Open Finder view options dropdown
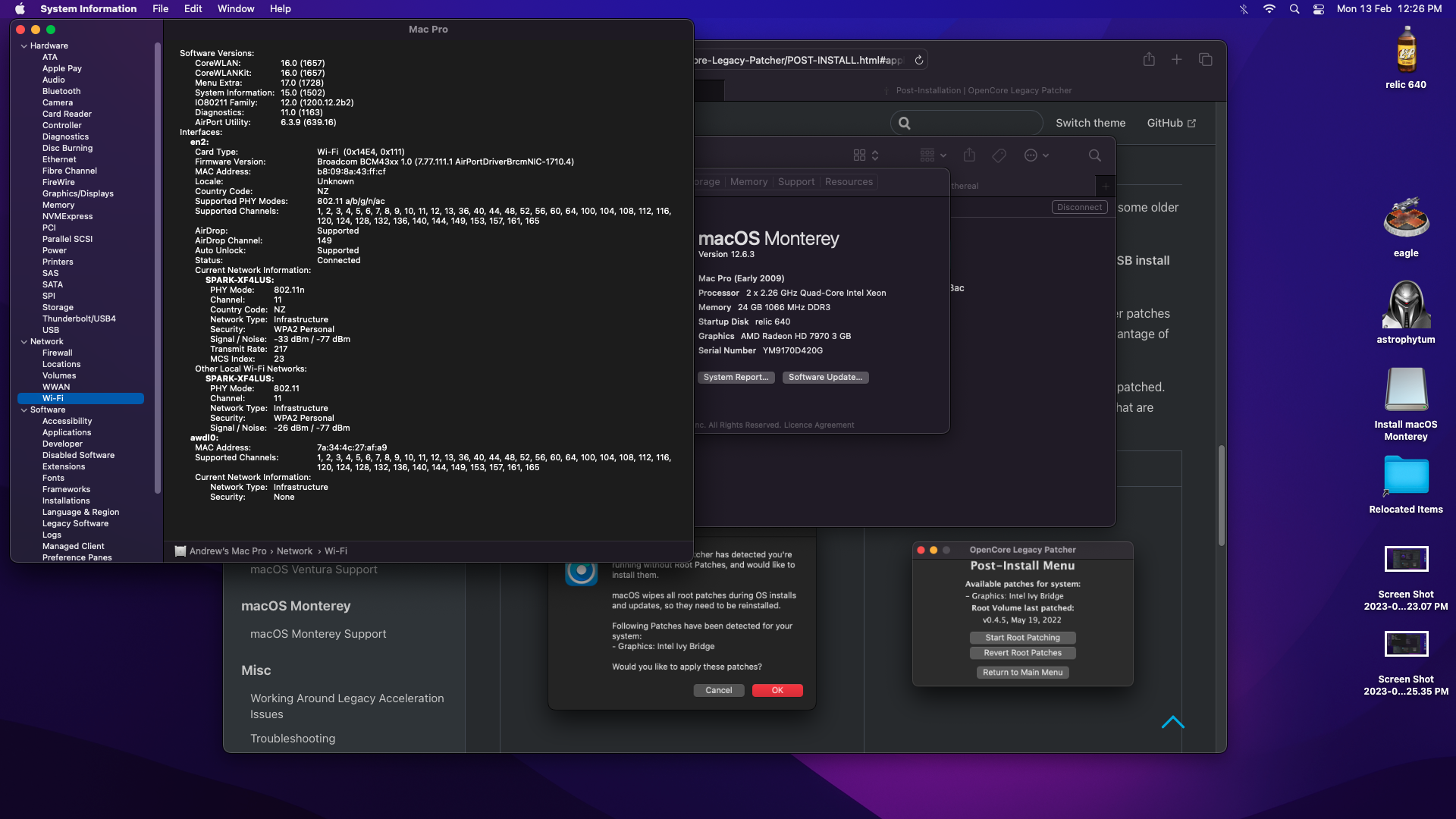1456x819 pixels. (x=865, y=155)
